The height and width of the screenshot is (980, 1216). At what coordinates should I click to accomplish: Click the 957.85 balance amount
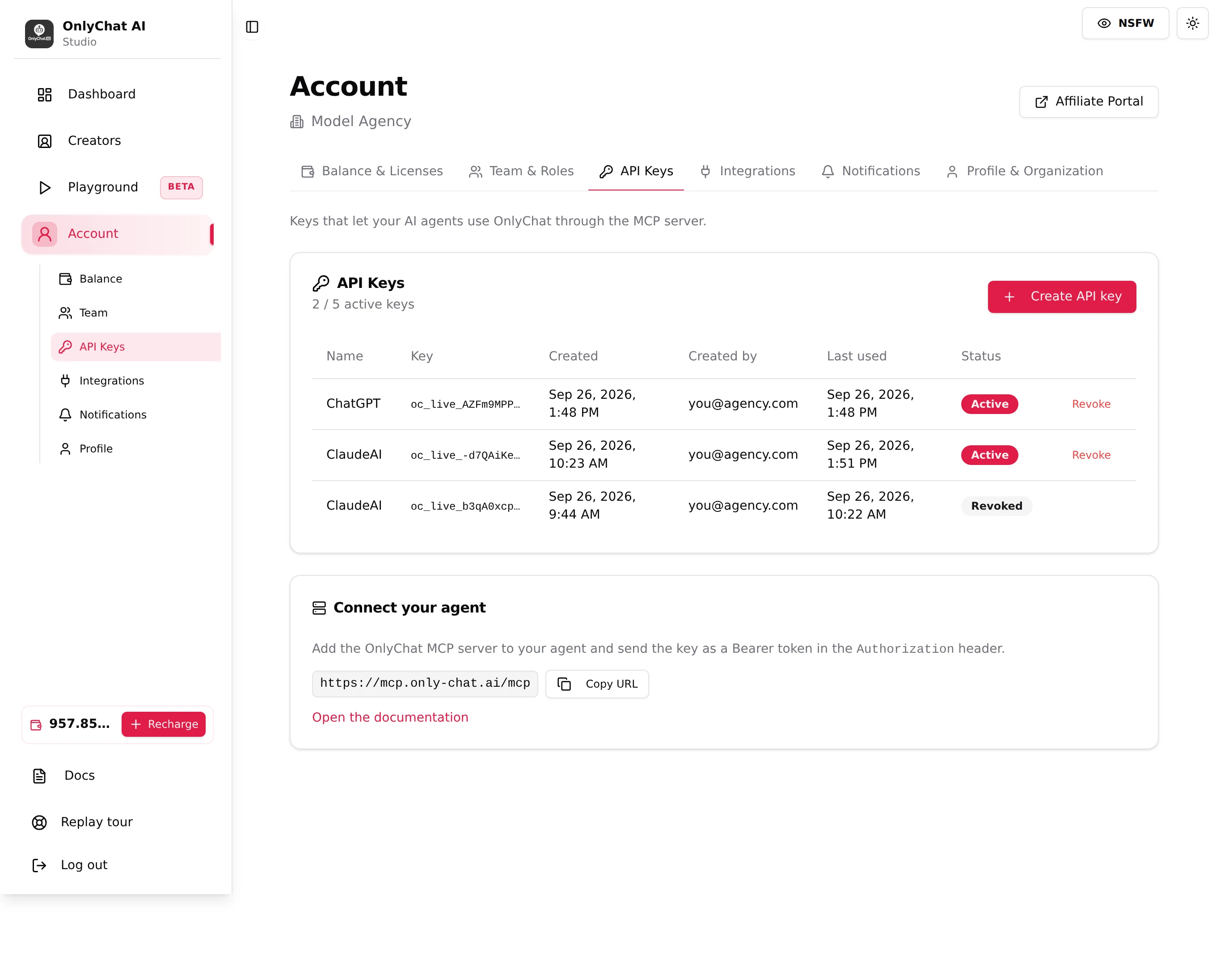(80, 724)
